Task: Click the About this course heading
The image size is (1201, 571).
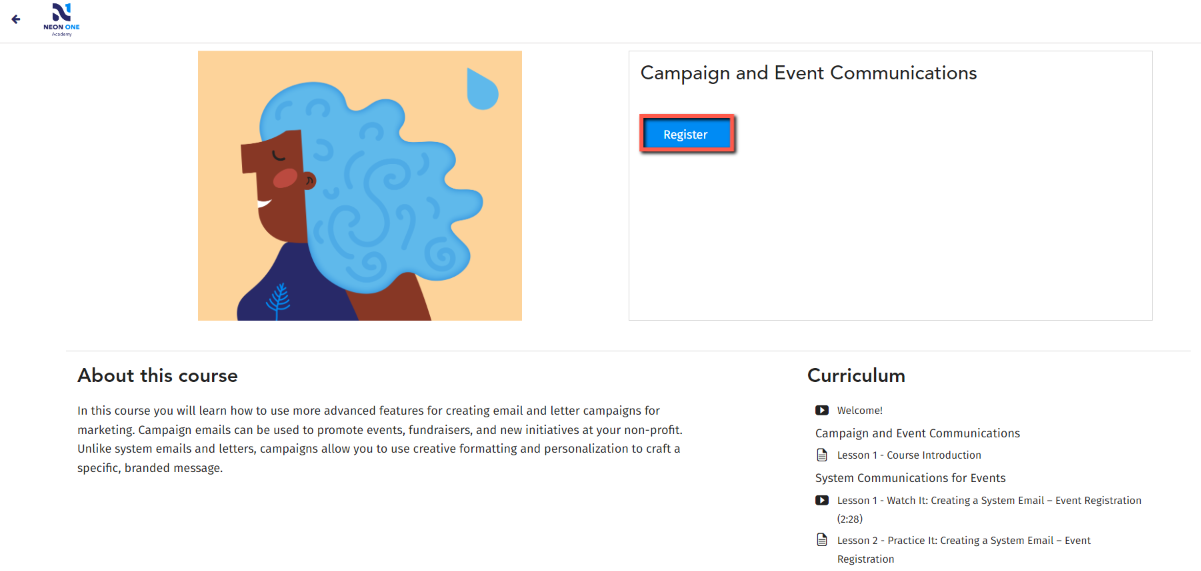Action: coord(158,376)
